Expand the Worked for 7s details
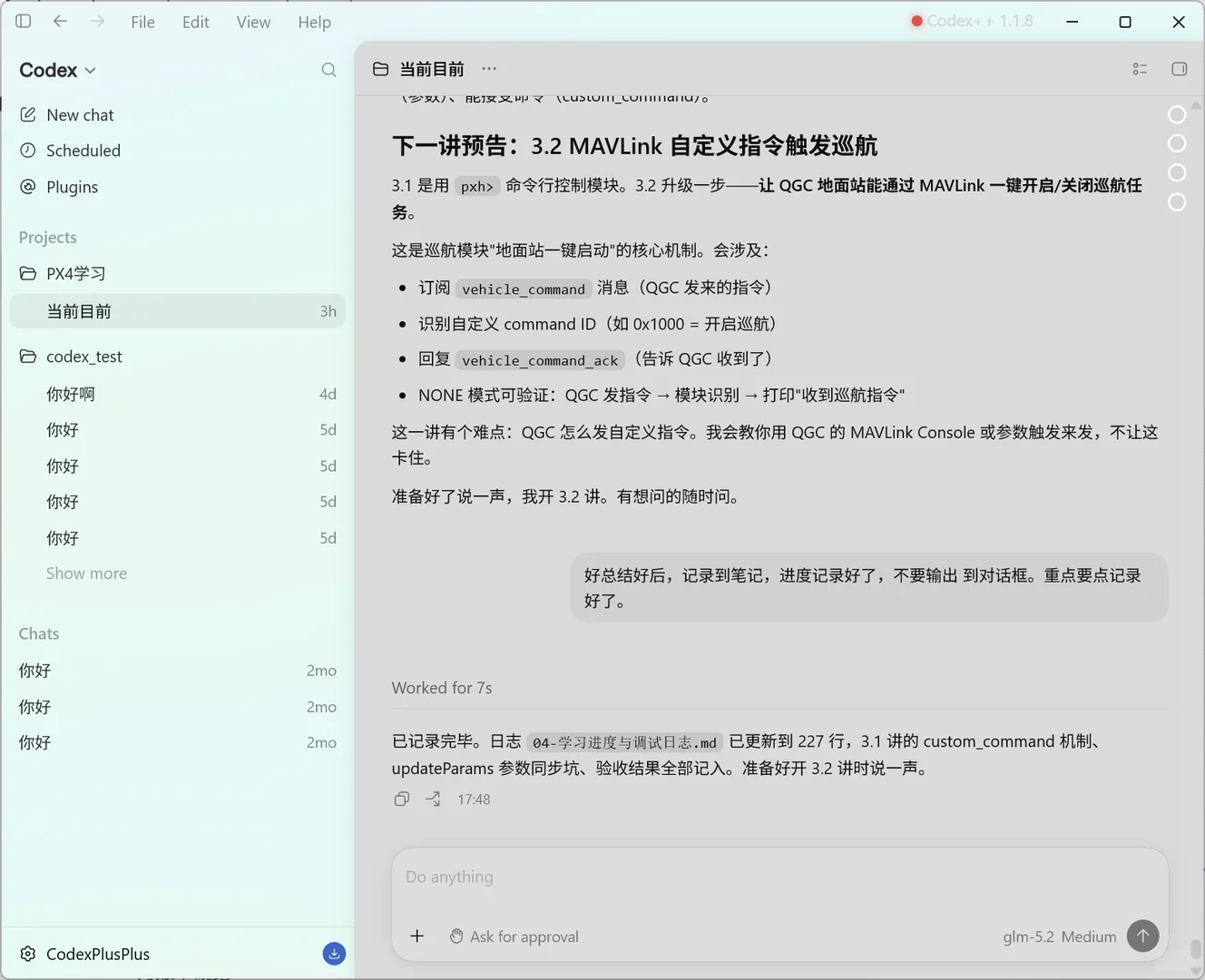1205x980 pixels. tap(442, 688)
